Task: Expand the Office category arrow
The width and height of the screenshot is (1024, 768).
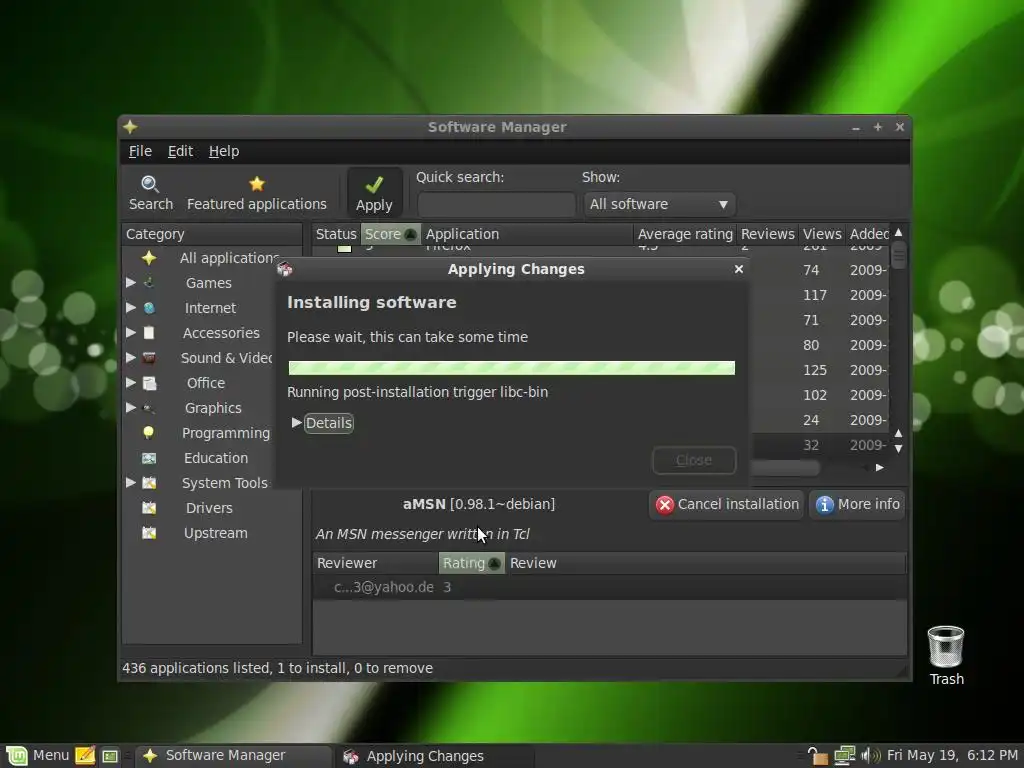Action: coord(131,382)
